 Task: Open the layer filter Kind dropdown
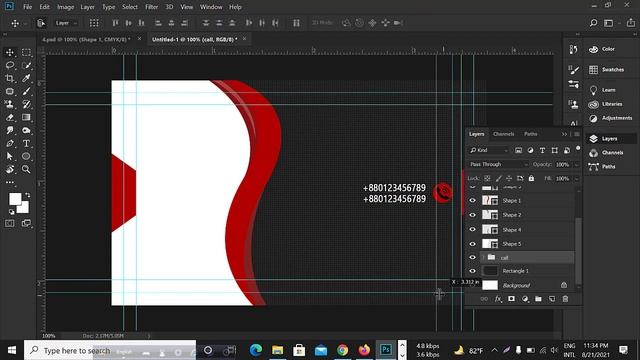[x=489, y=150]
